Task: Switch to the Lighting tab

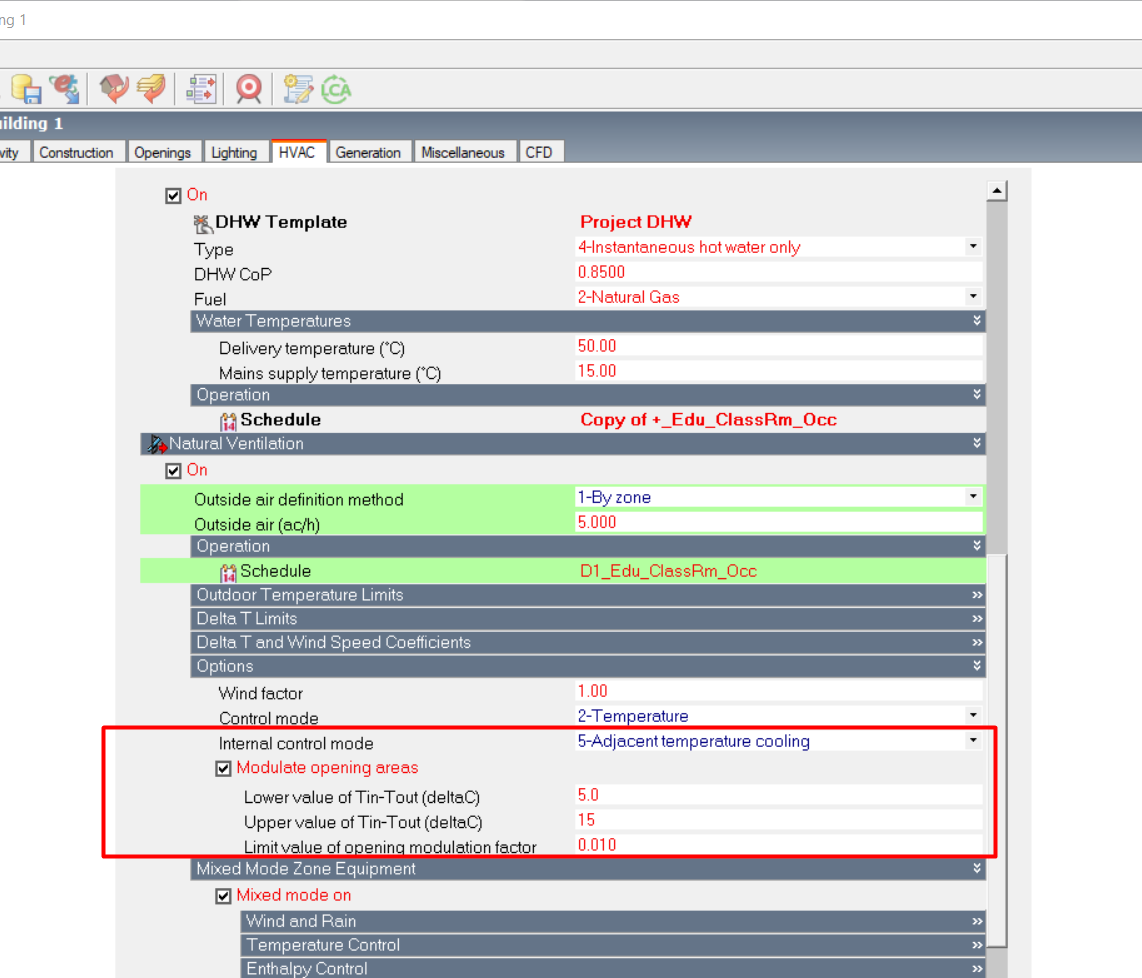Action: pos(234,152)
